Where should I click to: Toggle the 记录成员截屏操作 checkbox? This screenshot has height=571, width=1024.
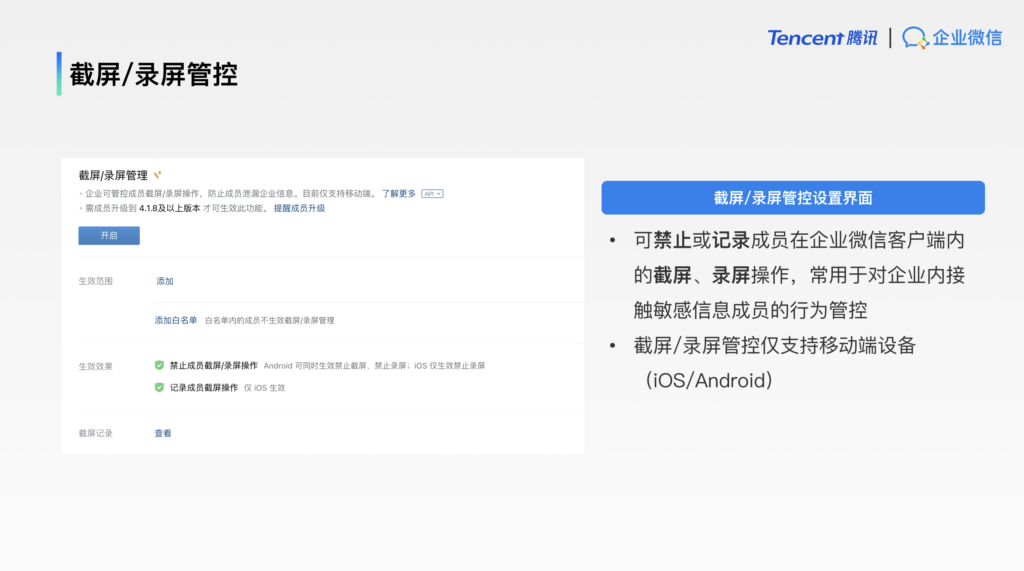click(159, 387)
